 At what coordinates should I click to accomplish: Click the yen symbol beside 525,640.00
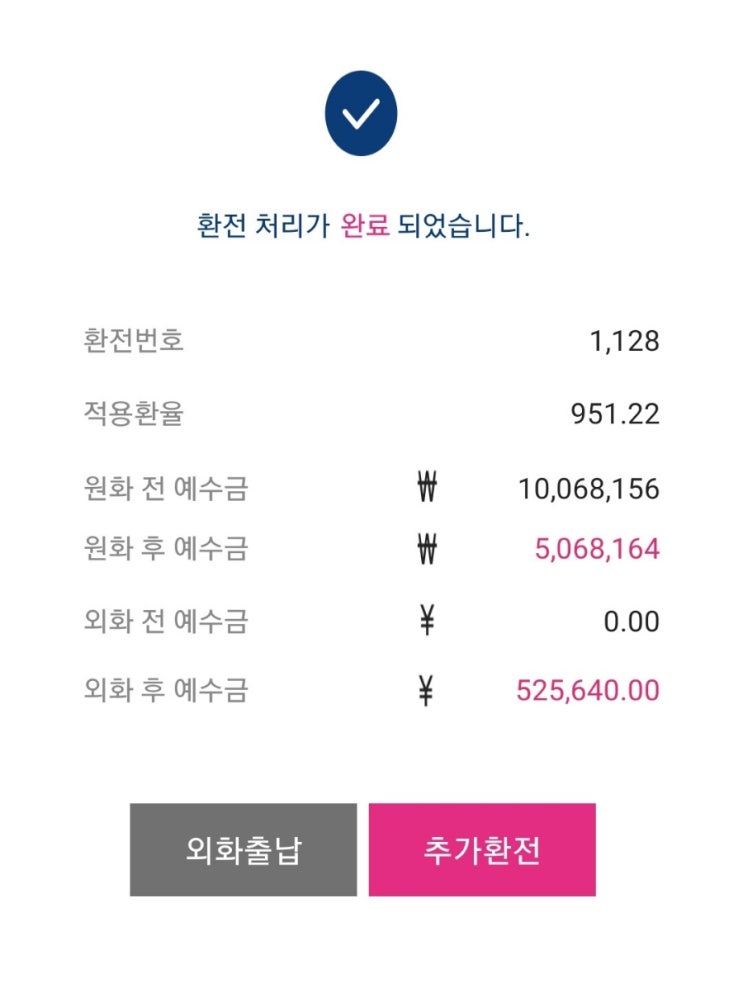coord(427,690)
